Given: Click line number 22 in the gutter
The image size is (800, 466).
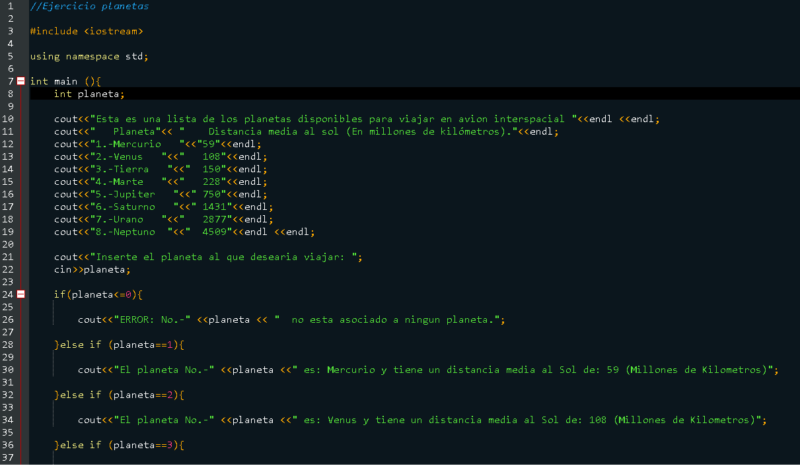Looking at the screenshot, I should coord(9,270).
